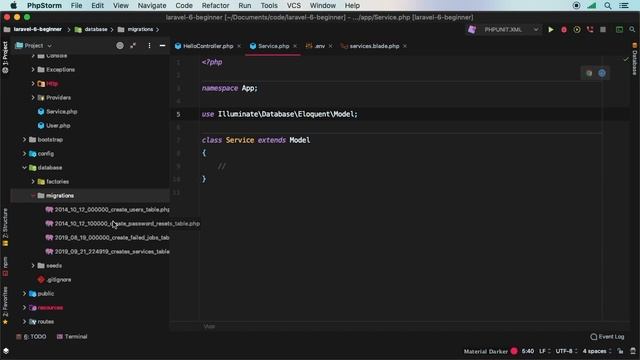Run with coverage icon in toolbar
Image resolution: width=640 pixels, height=360 pixels.
point(577,29)
